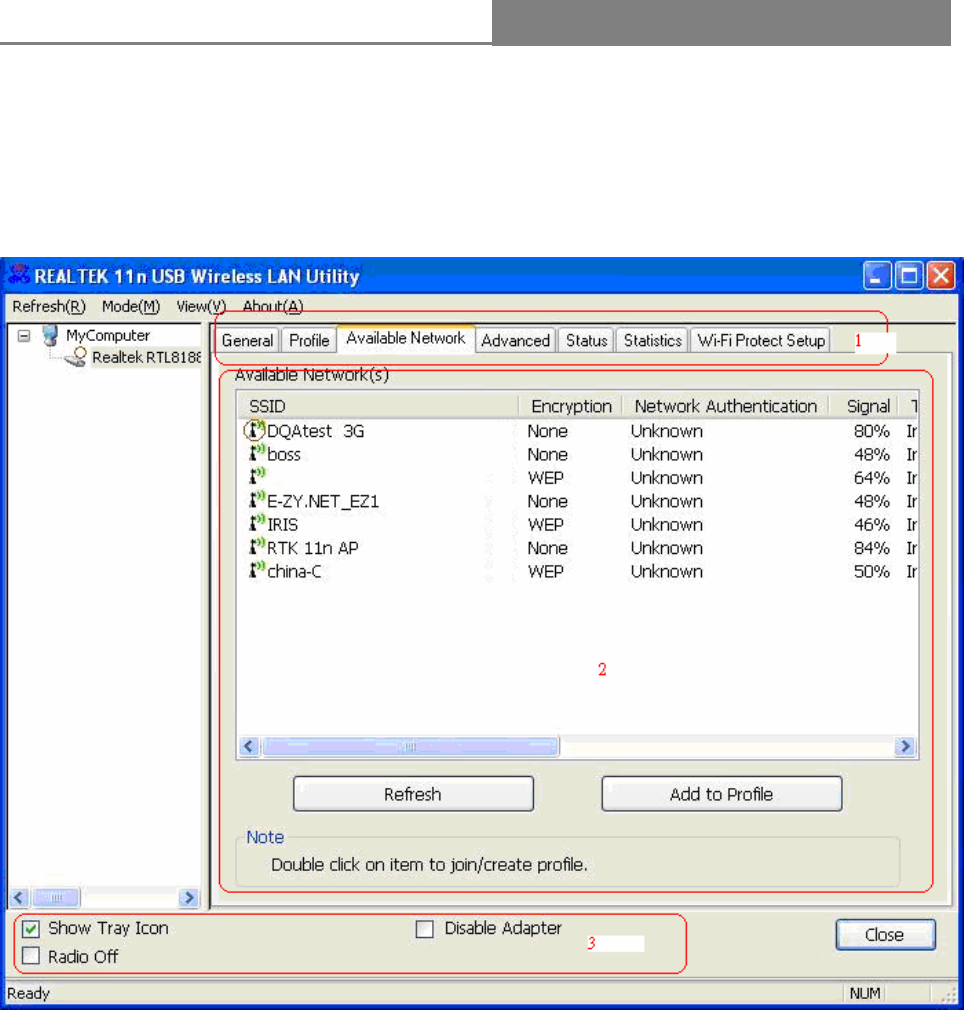964x1010 pixels.
Task: Select the china-C network row
Action: coord(578,571)
